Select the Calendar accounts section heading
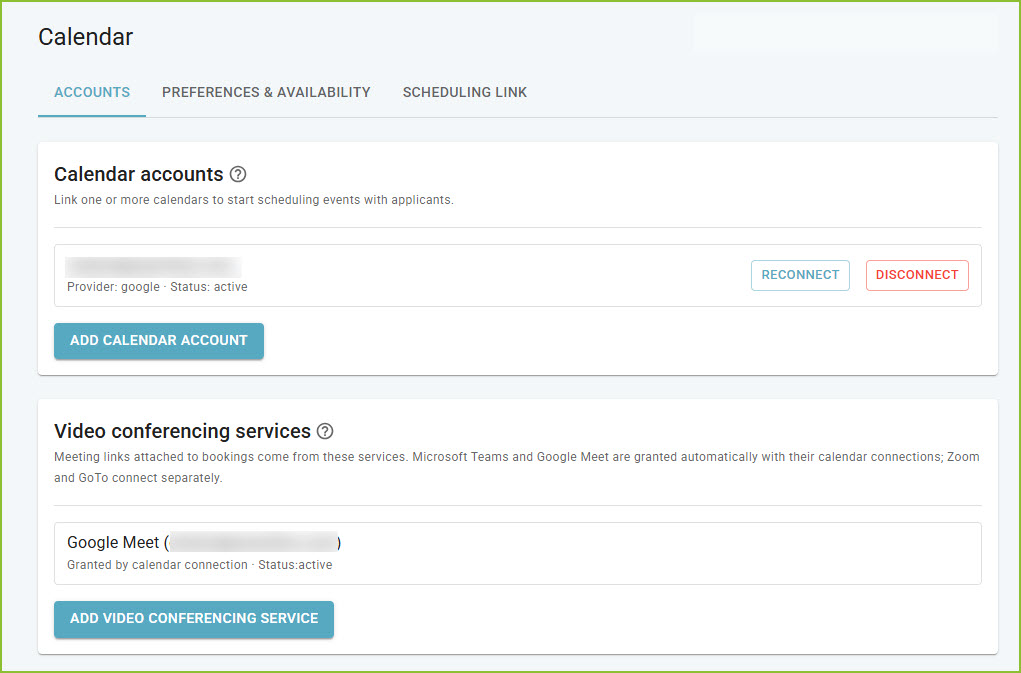The width and height of the screenshot is (1021, 673). 139,174
